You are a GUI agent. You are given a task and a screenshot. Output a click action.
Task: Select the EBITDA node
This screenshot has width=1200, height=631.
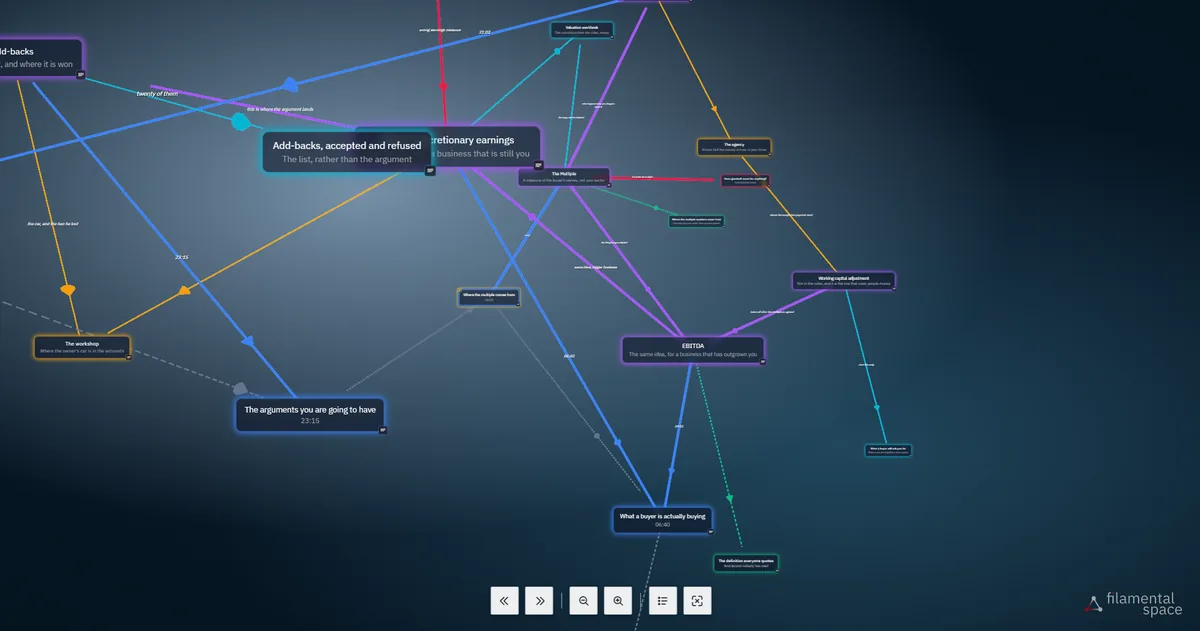(694, 349)
